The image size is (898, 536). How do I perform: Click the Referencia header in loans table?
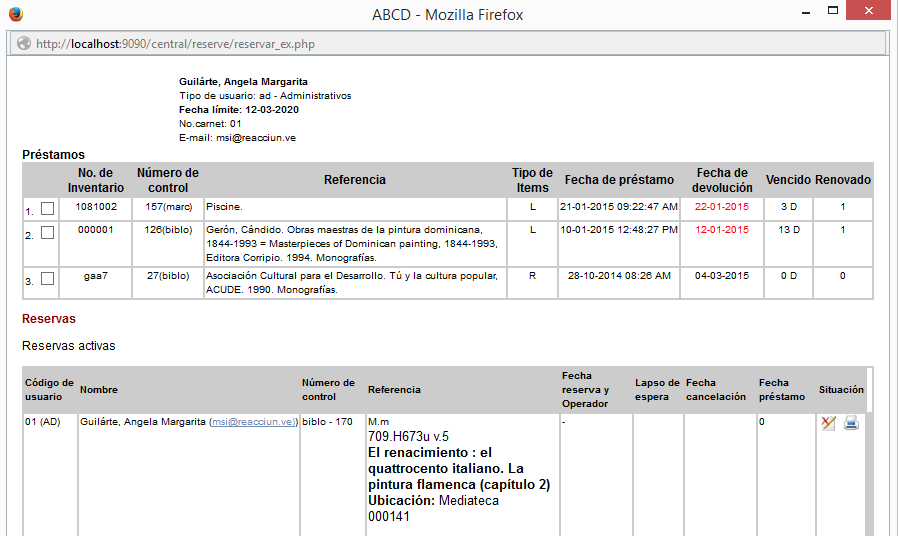(354, 180)
